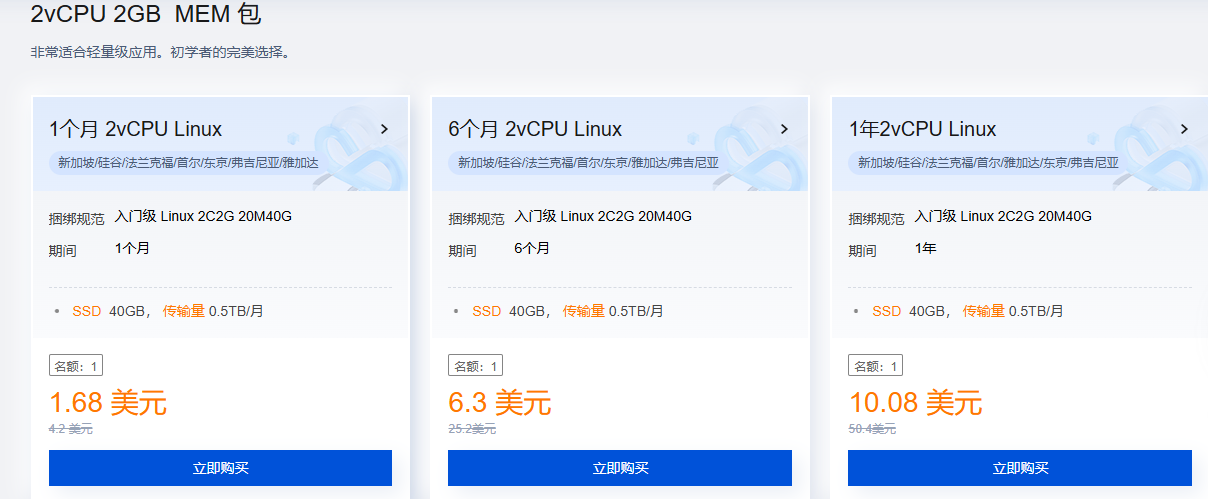The width and height of the screenshot is (1208, 499).
Task: Click the 期间 value 1个月
Action: tap(132, 248)
